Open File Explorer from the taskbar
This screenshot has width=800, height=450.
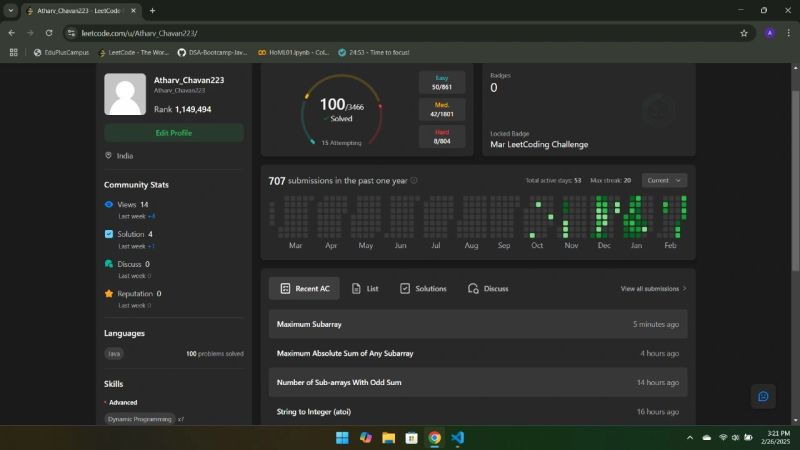(388, 438)
